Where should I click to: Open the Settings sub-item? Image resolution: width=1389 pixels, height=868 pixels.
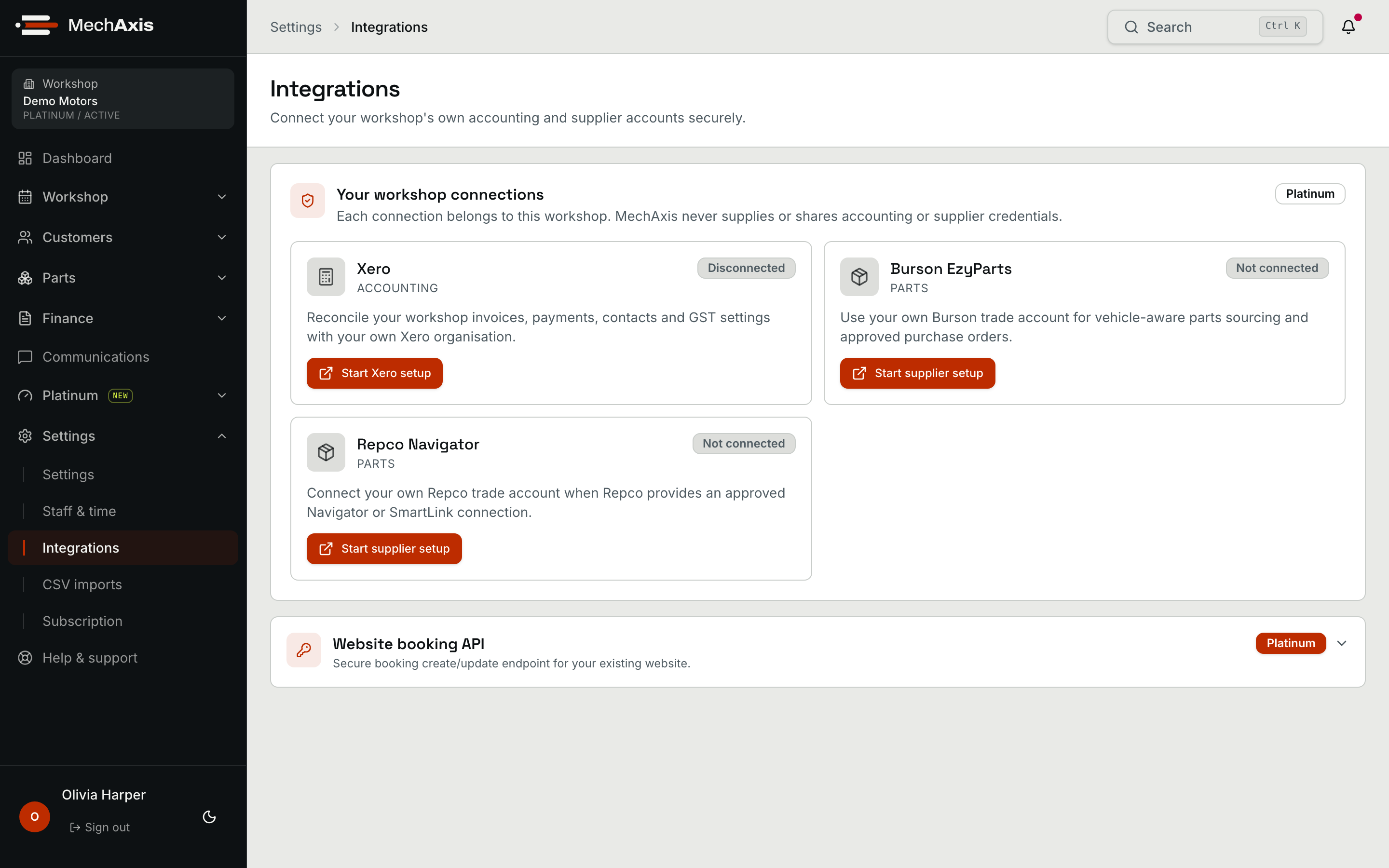click(x=123, y=475)
